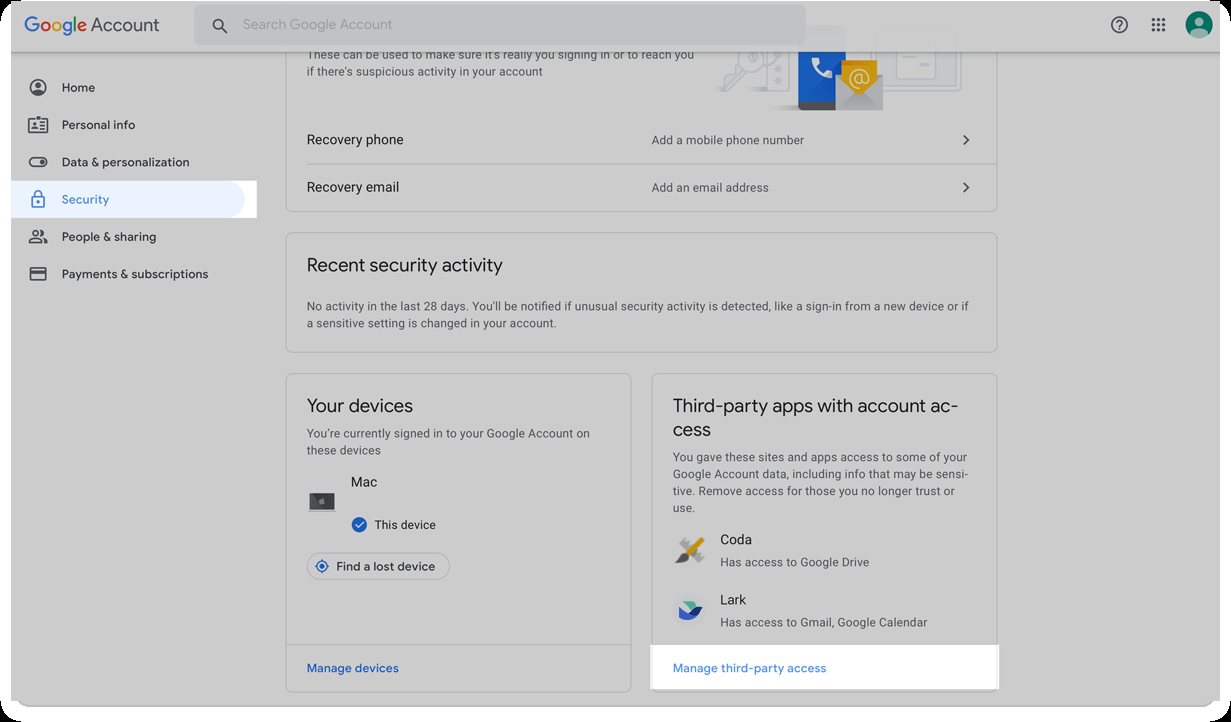
Task: Click the Lark app icon
Action: 690,609
